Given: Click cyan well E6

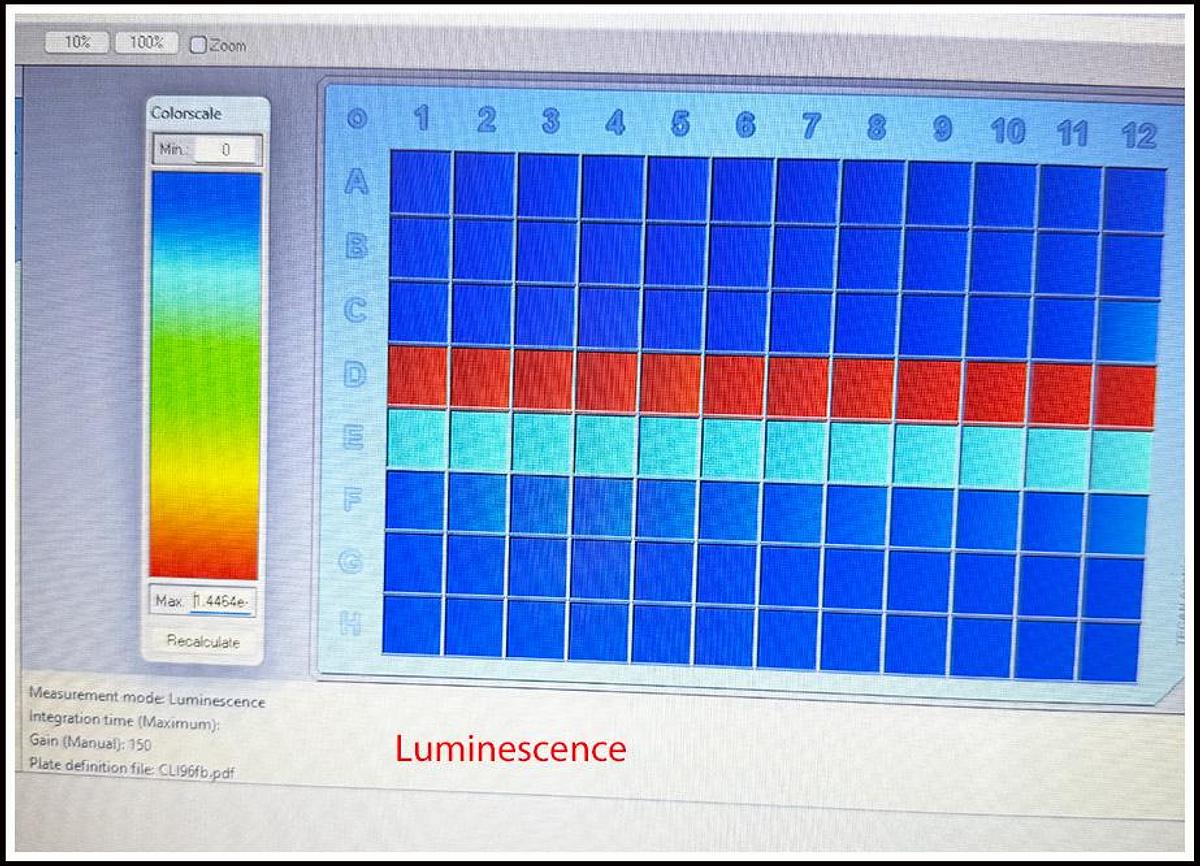Looking at the screenshot, I should coord(733,449).
